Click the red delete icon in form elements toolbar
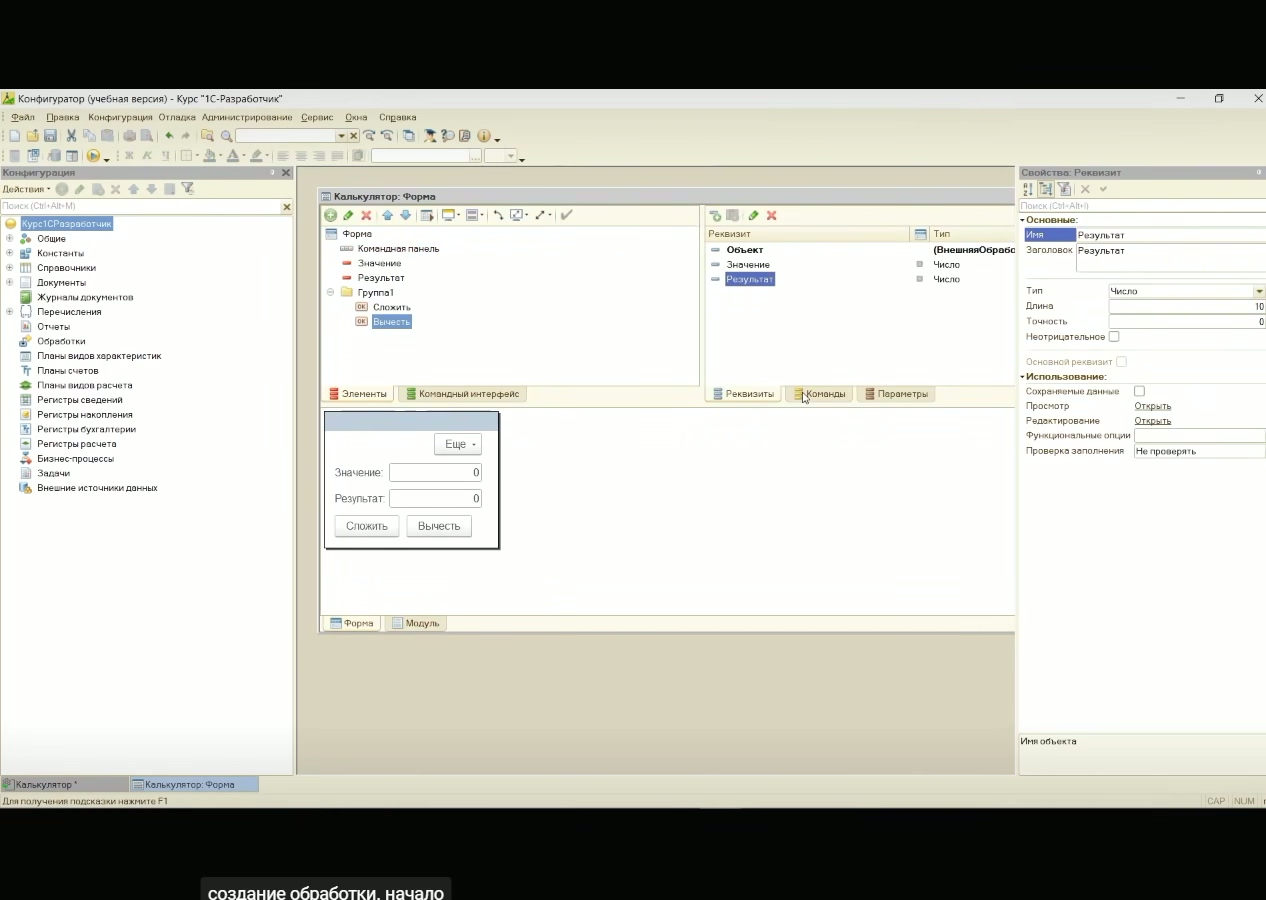1266x900 pixels. pyautogui.click(x=366, y=215)
